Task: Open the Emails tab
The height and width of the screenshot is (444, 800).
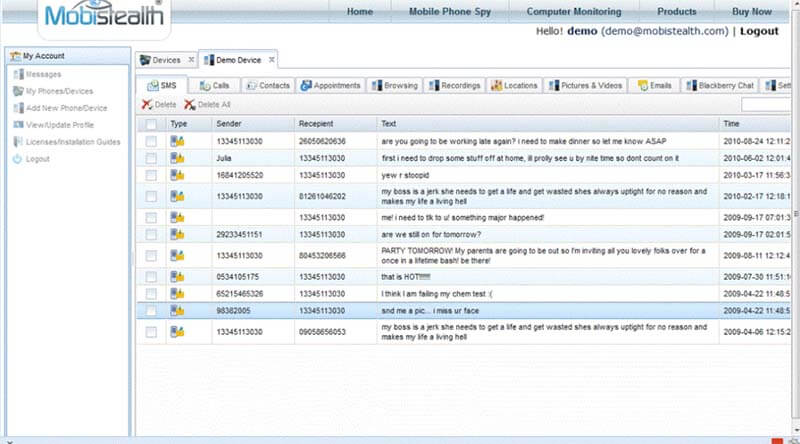Action: point(655,85)
